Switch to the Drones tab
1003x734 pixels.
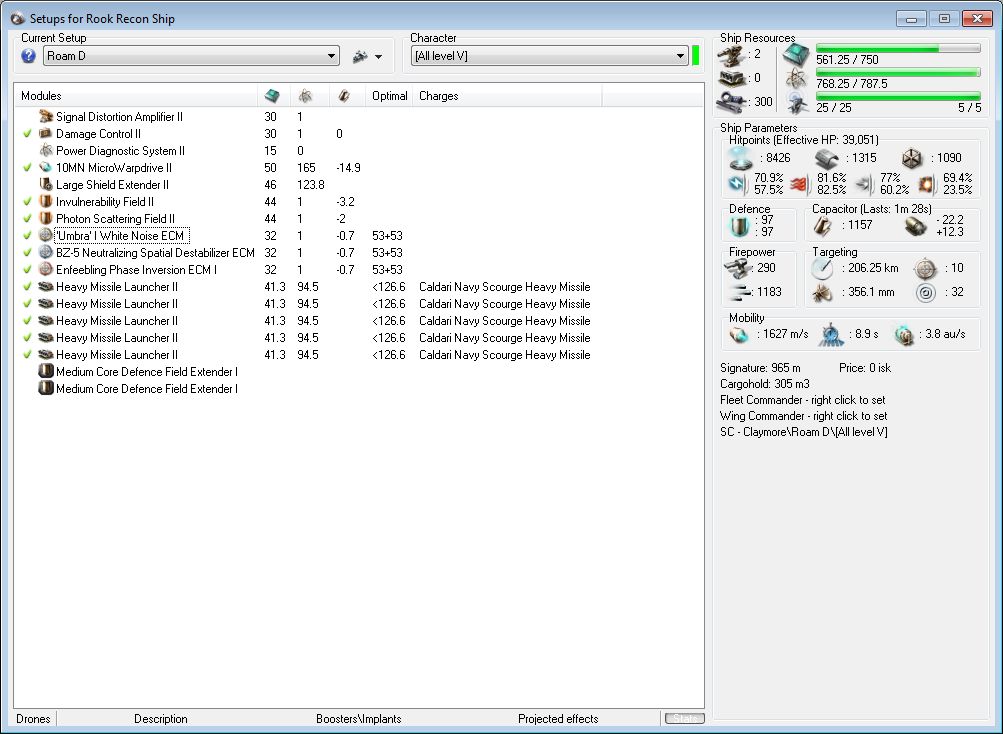pos(33,719)
